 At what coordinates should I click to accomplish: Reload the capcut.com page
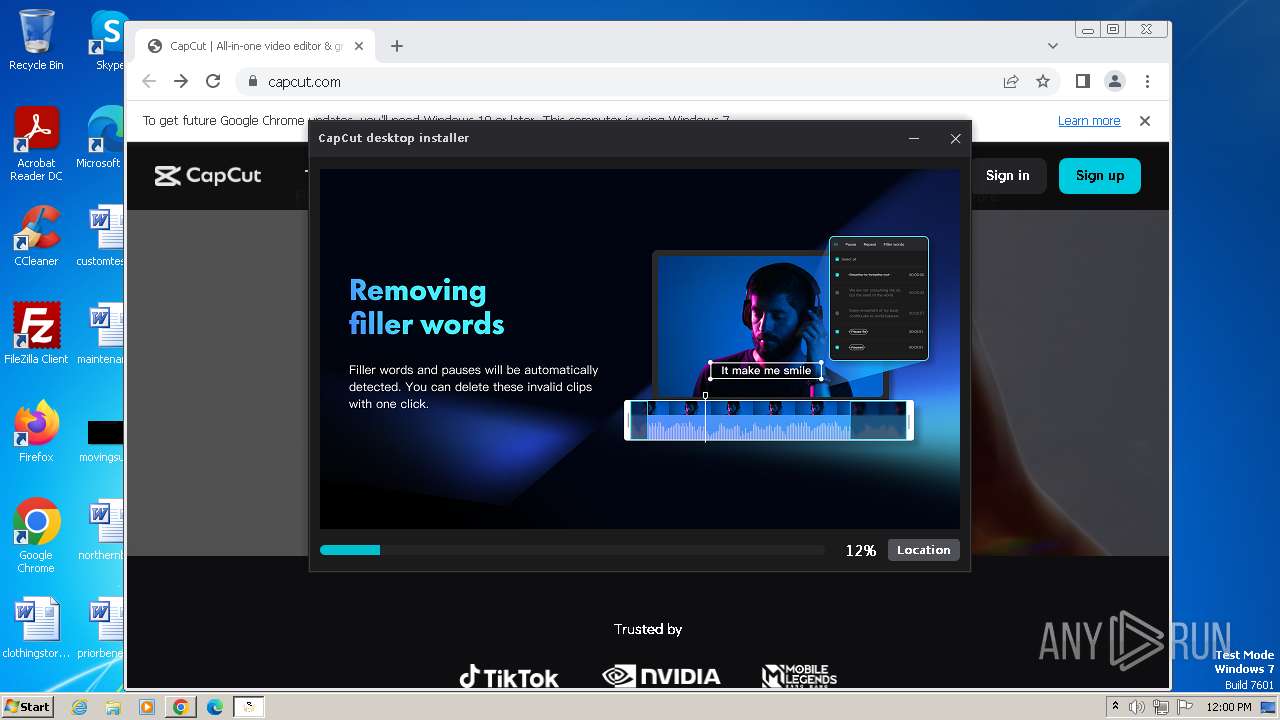[213, 82]
